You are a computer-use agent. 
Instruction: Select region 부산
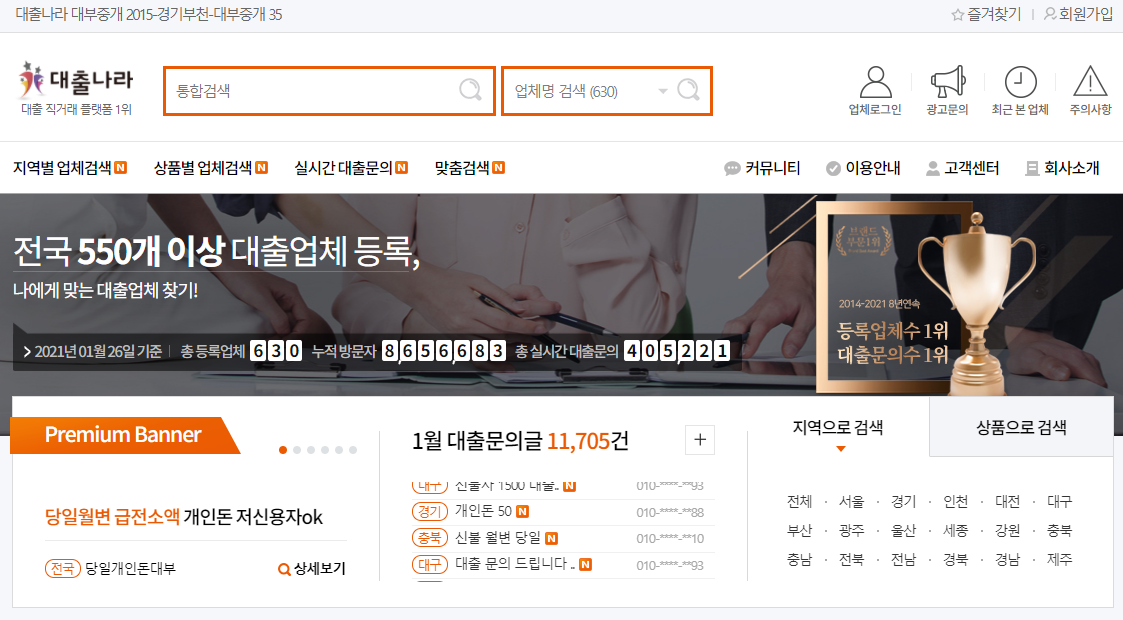799,531
